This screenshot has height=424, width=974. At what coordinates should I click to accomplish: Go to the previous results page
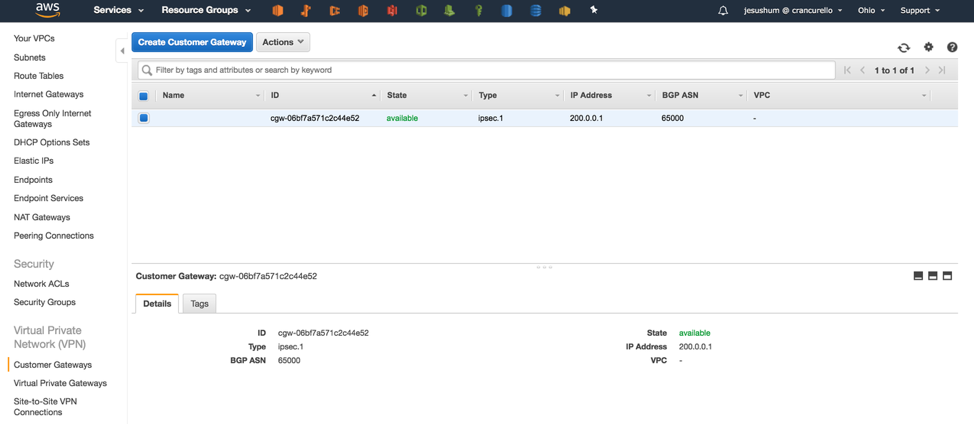tap(862, 70)
